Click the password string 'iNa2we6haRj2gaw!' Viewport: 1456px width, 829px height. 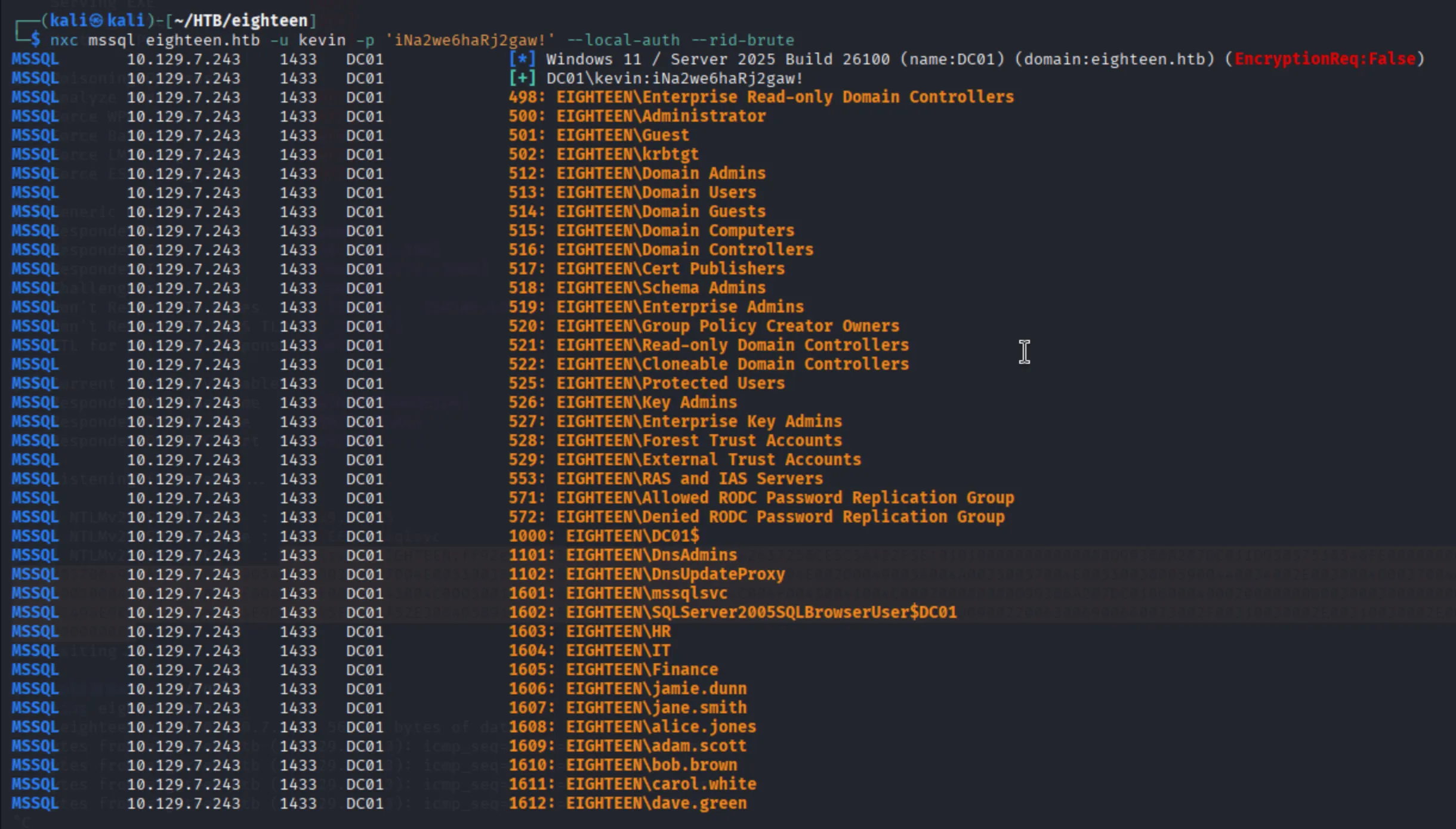point(470,40)
